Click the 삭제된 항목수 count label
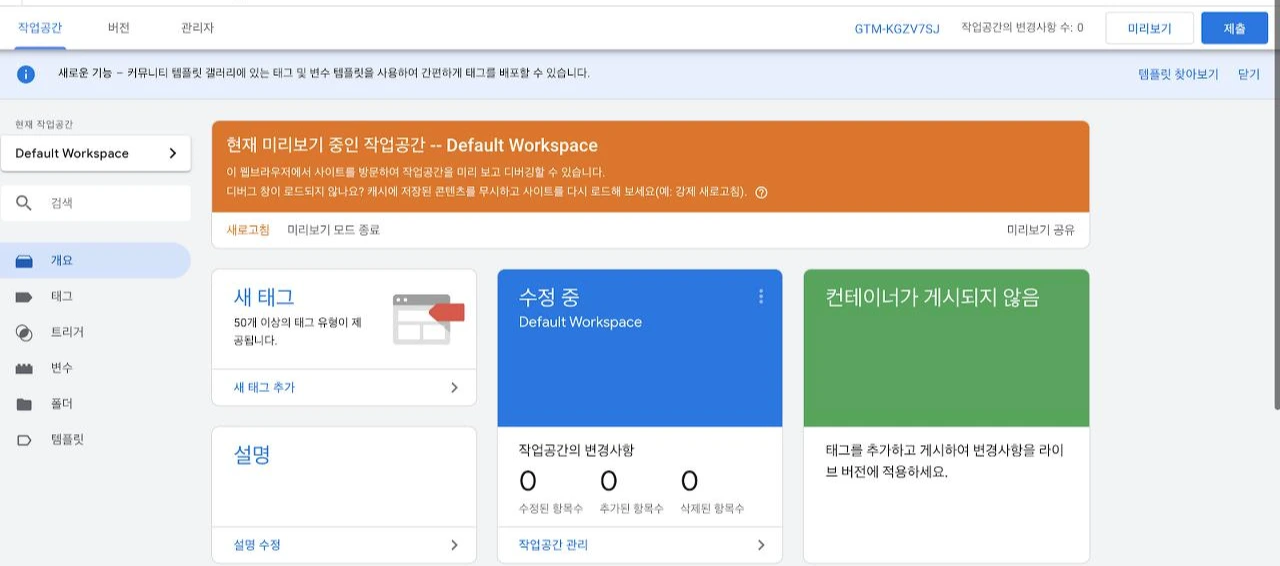Image resolution: width=1280 pixels, height=566 pixels. (712, 509)
